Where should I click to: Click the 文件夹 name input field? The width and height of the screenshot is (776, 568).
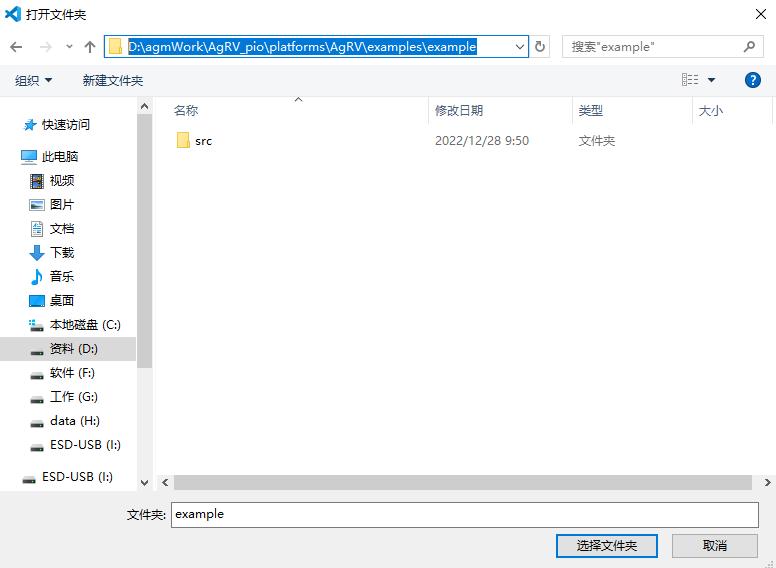pos(465,515)
